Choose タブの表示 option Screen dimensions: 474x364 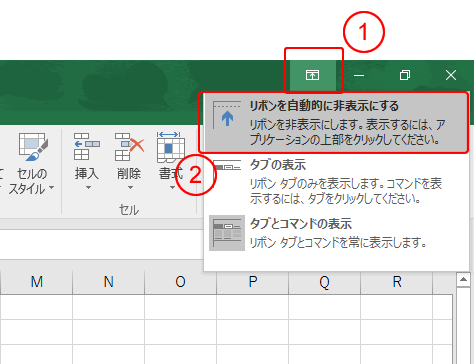tap(336, 182)
